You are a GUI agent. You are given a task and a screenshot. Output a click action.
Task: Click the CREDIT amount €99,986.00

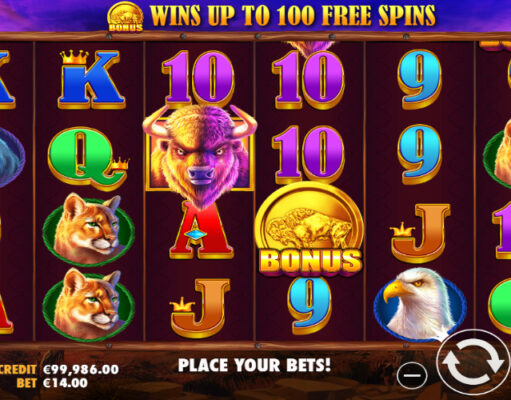(81, 369)
